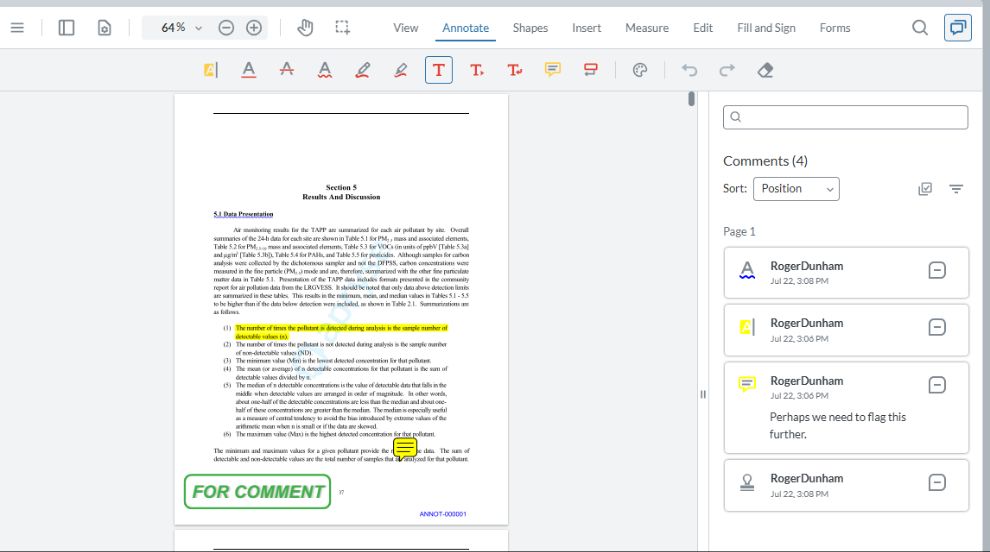Switch to the Annotate tab
Image resolution: width=990 pixels, height=552 pixels.
(x=465, y=28)
